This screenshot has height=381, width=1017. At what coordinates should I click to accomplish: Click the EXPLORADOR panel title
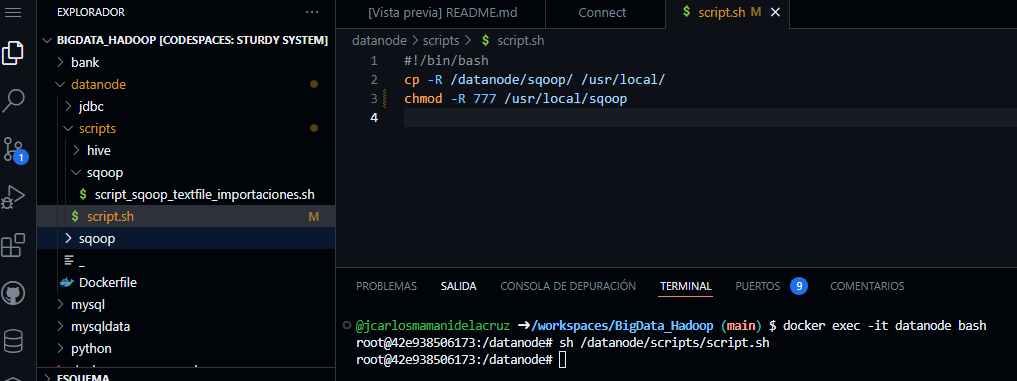coord(91,12)
